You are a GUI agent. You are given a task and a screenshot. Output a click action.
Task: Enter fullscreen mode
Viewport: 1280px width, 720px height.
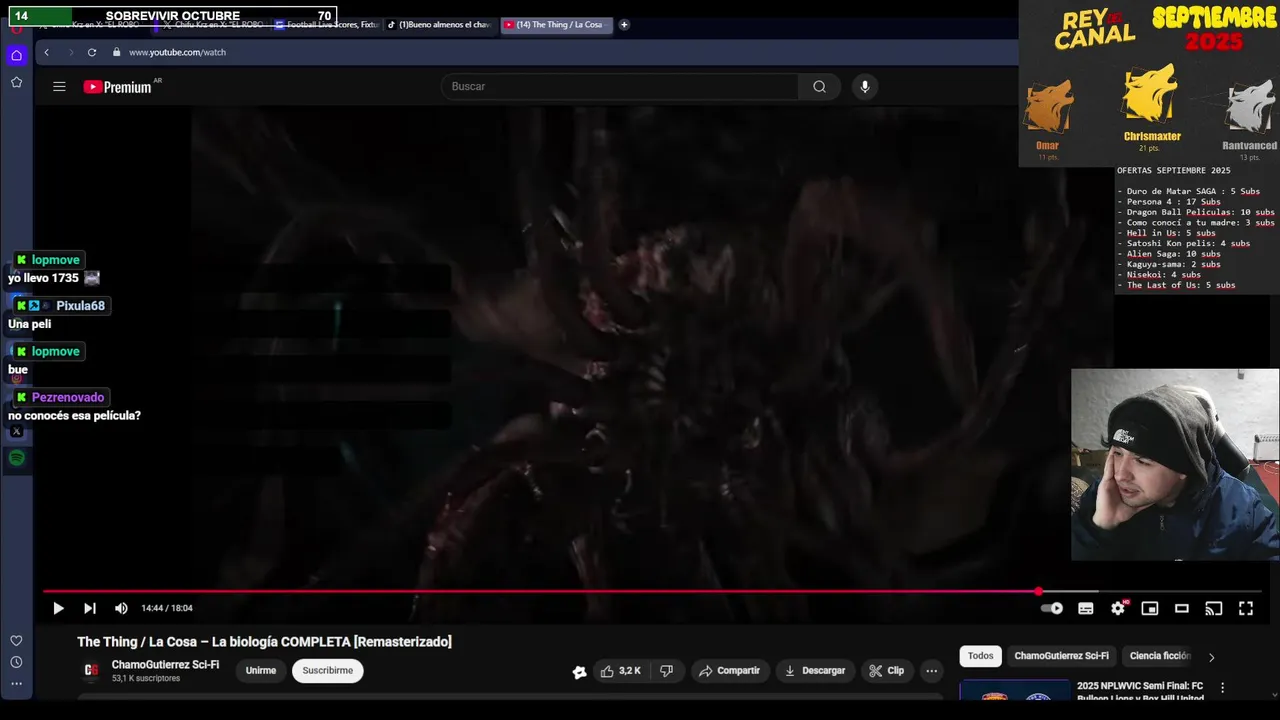[x=1246, y=608]
